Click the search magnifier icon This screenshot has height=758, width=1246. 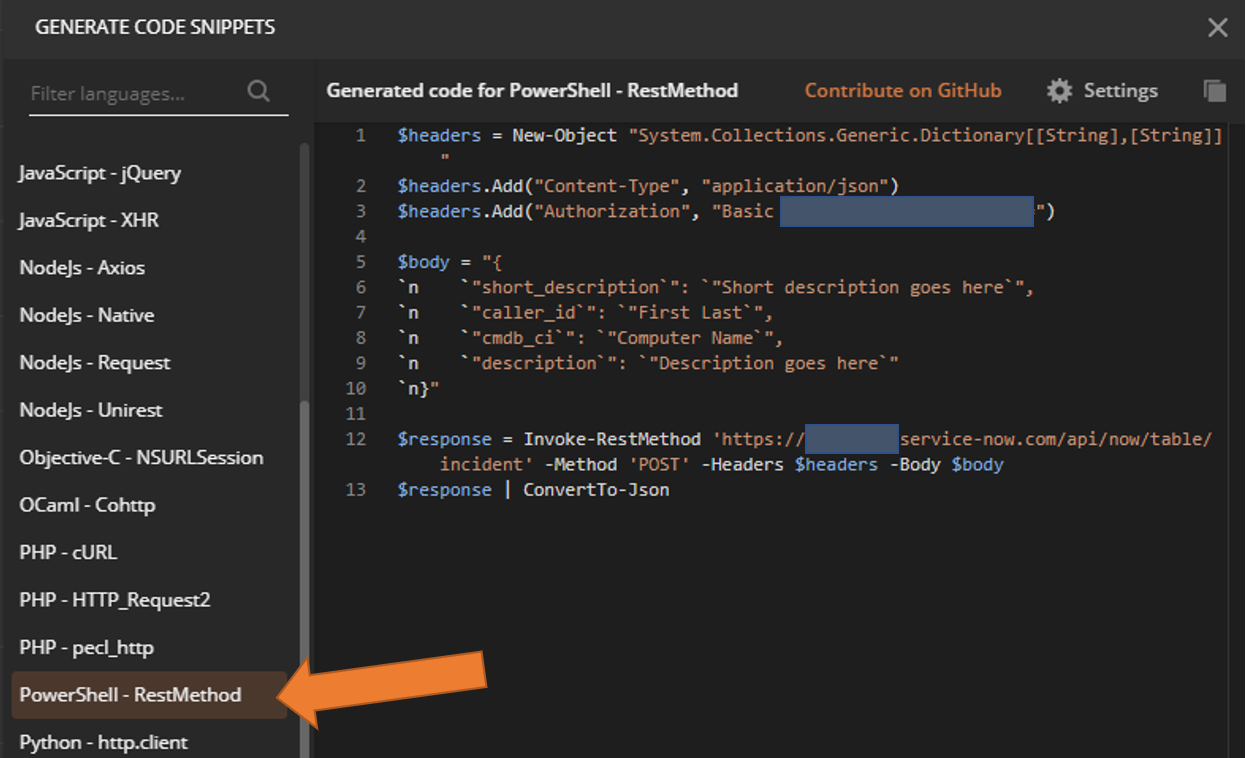pos(258,92)
